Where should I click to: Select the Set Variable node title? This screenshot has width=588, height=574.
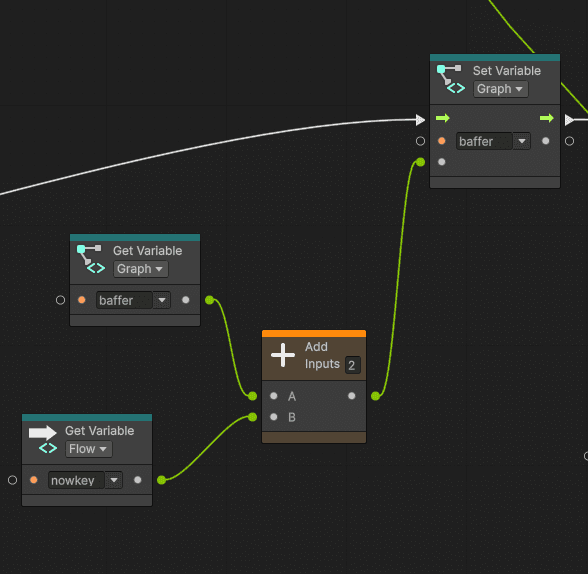(507, 71)
